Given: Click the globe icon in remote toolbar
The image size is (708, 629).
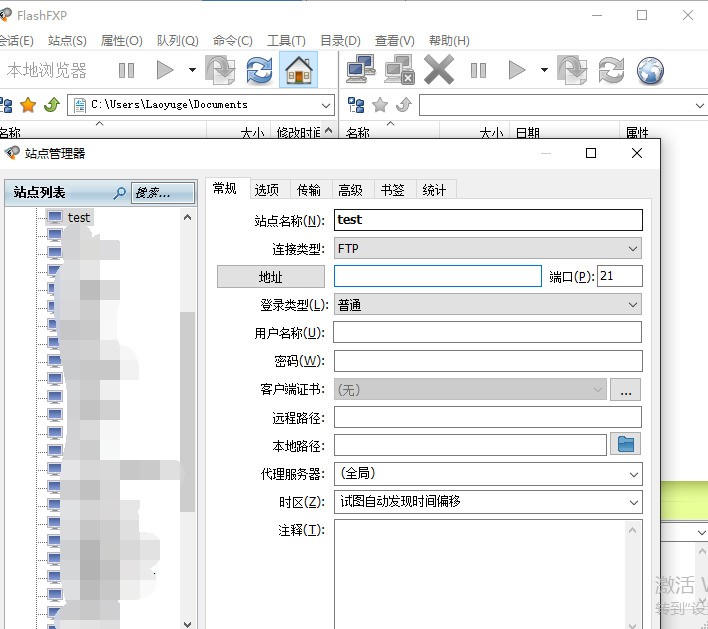Looking at the screenshot, I should pyautogui.click(x=650, y=70).
